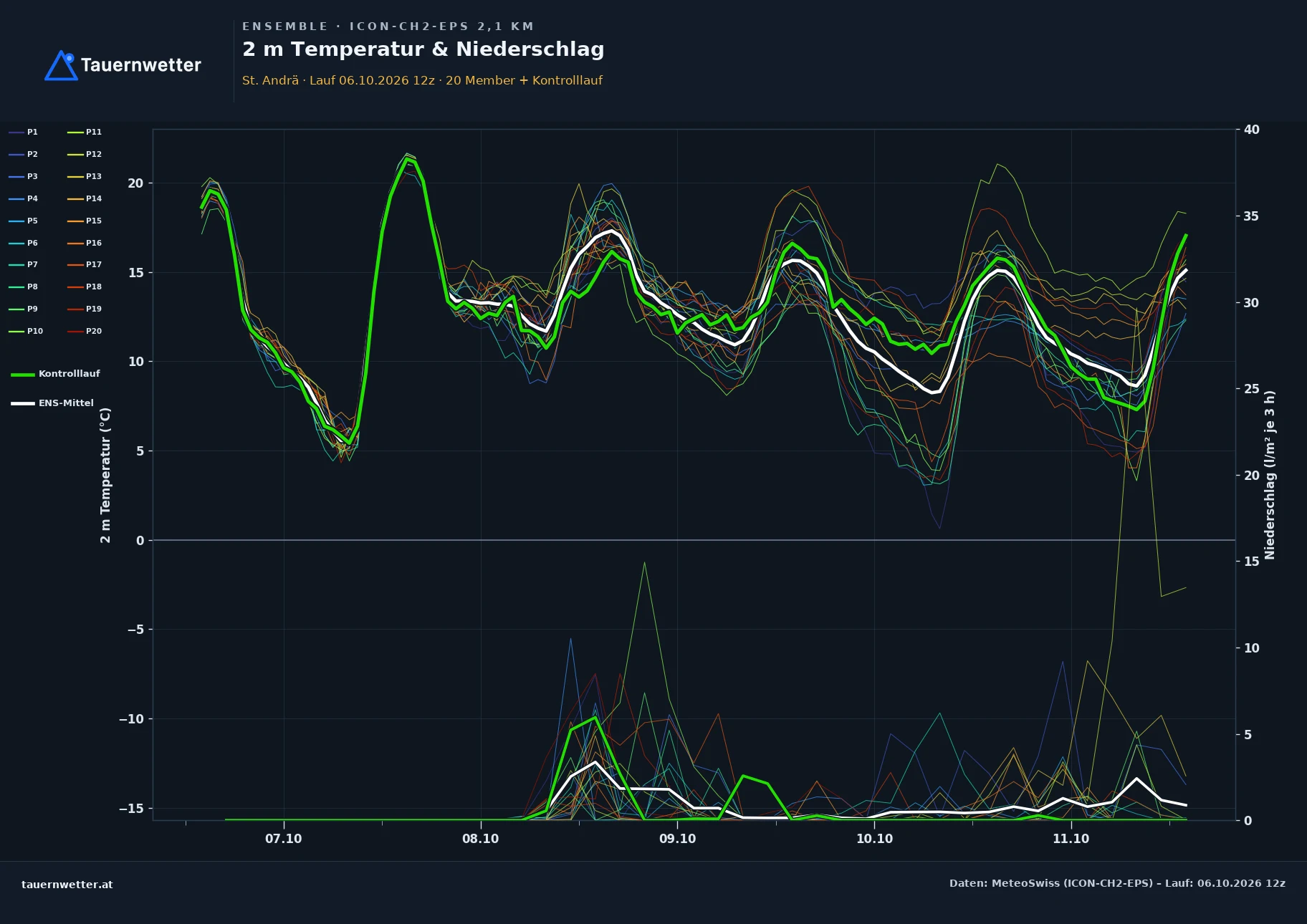
Task: Click the 11.10 date axis label
Action: click(x=1071, y=839)
